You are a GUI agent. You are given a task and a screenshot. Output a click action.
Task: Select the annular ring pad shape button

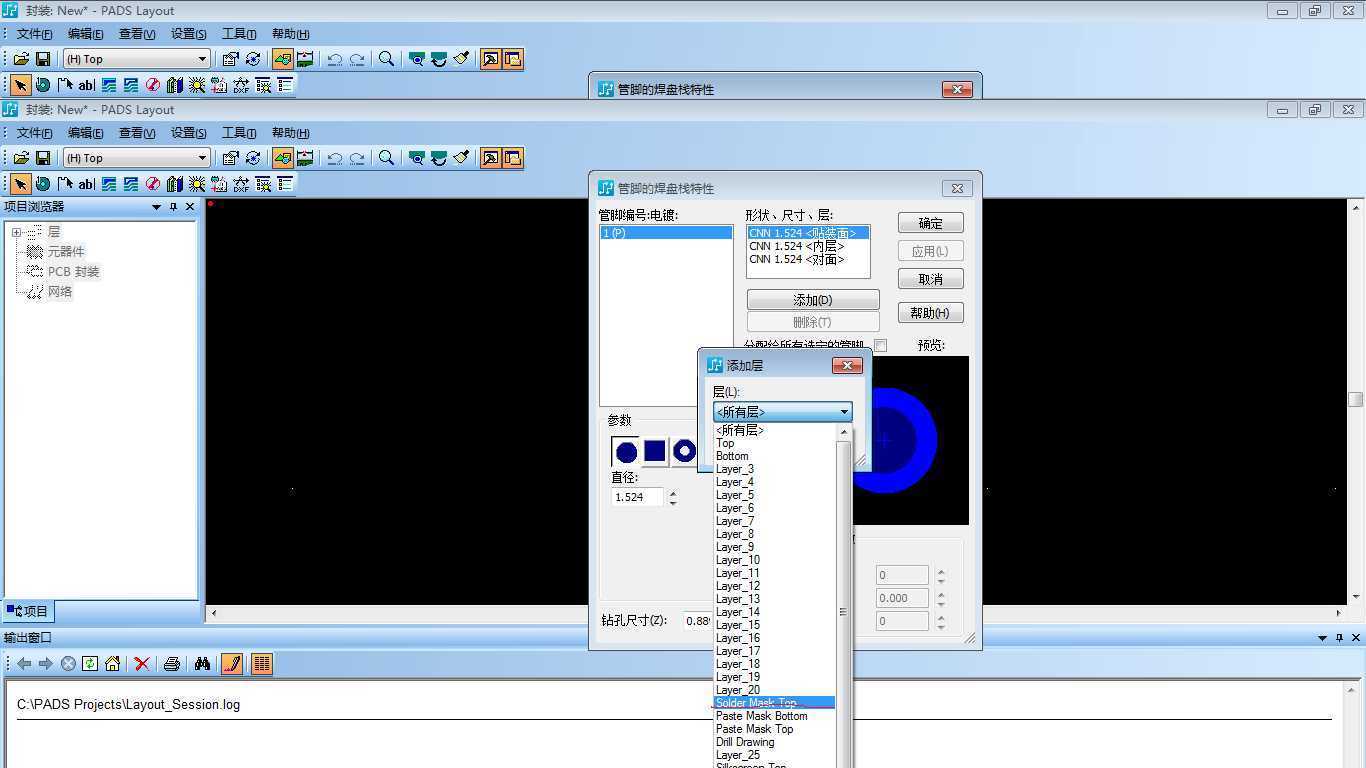684,452
